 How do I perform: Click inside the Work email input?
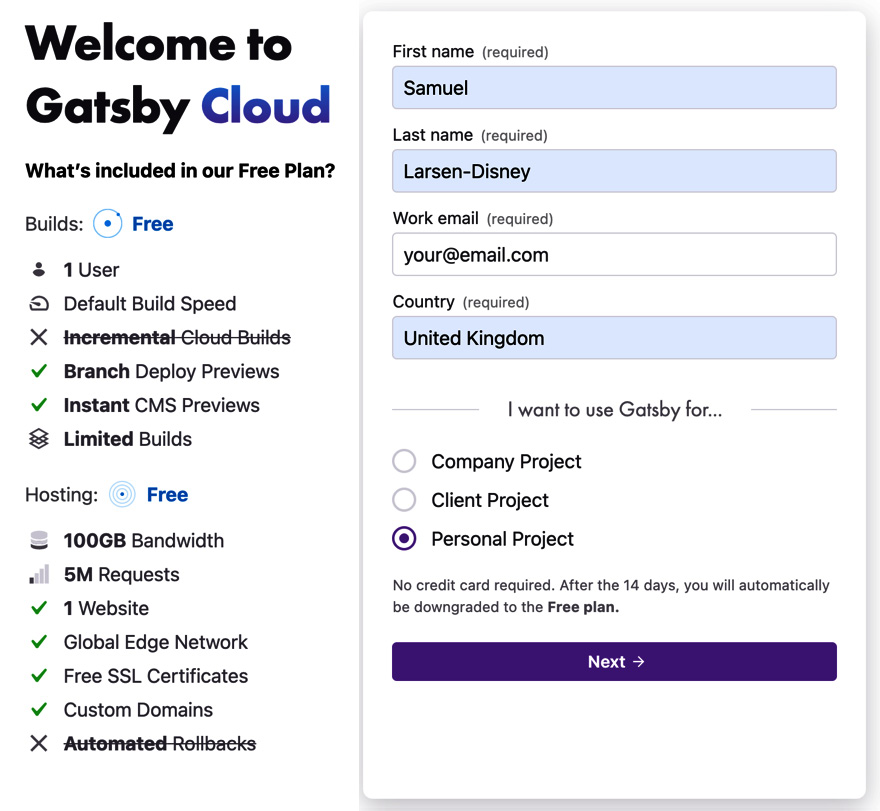(613, 254)
